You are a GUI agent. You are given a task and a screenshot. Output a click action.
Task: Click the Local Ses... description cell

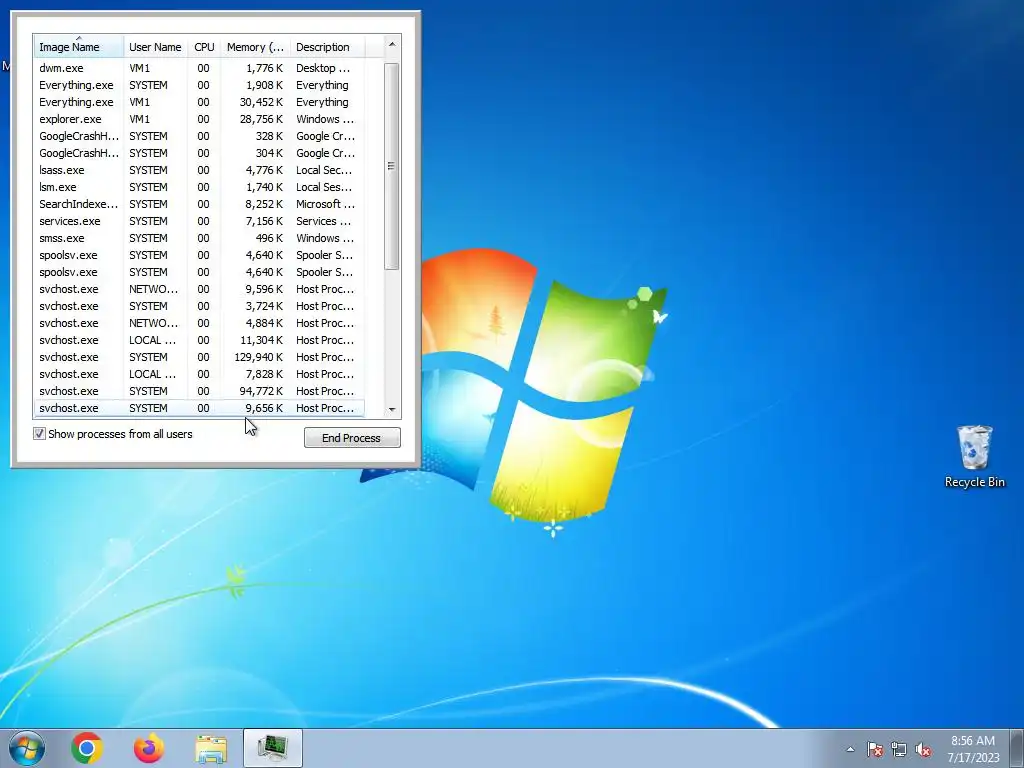point(325,187)
